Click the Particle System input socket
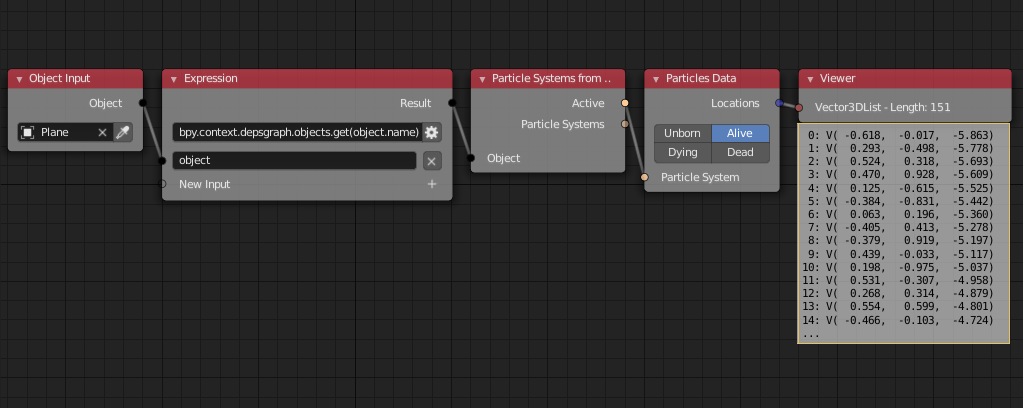 click(x=645, y=178)
